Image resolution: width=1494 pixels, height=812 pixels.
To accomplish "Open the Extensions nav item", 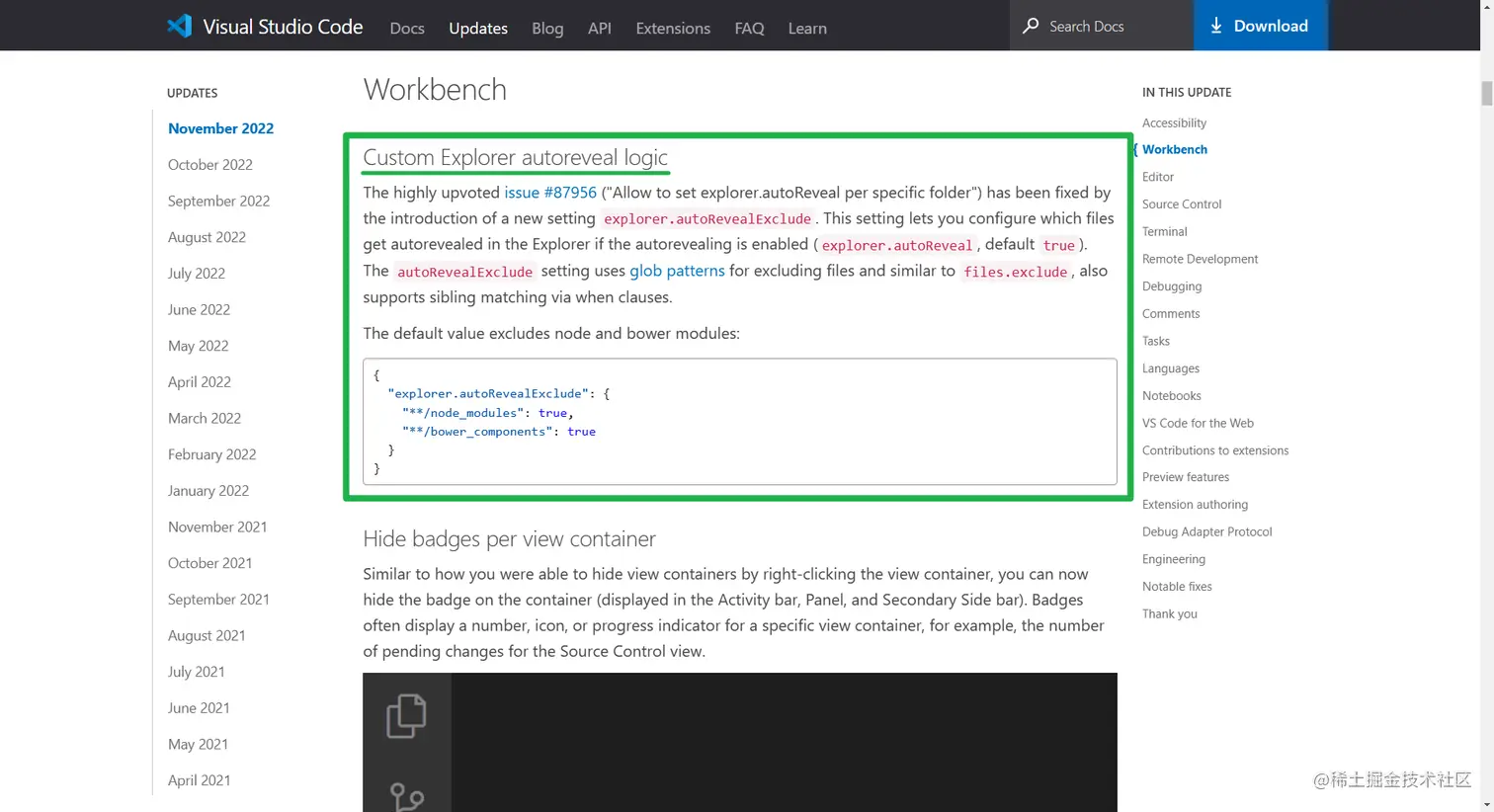I will click(673, 28).
